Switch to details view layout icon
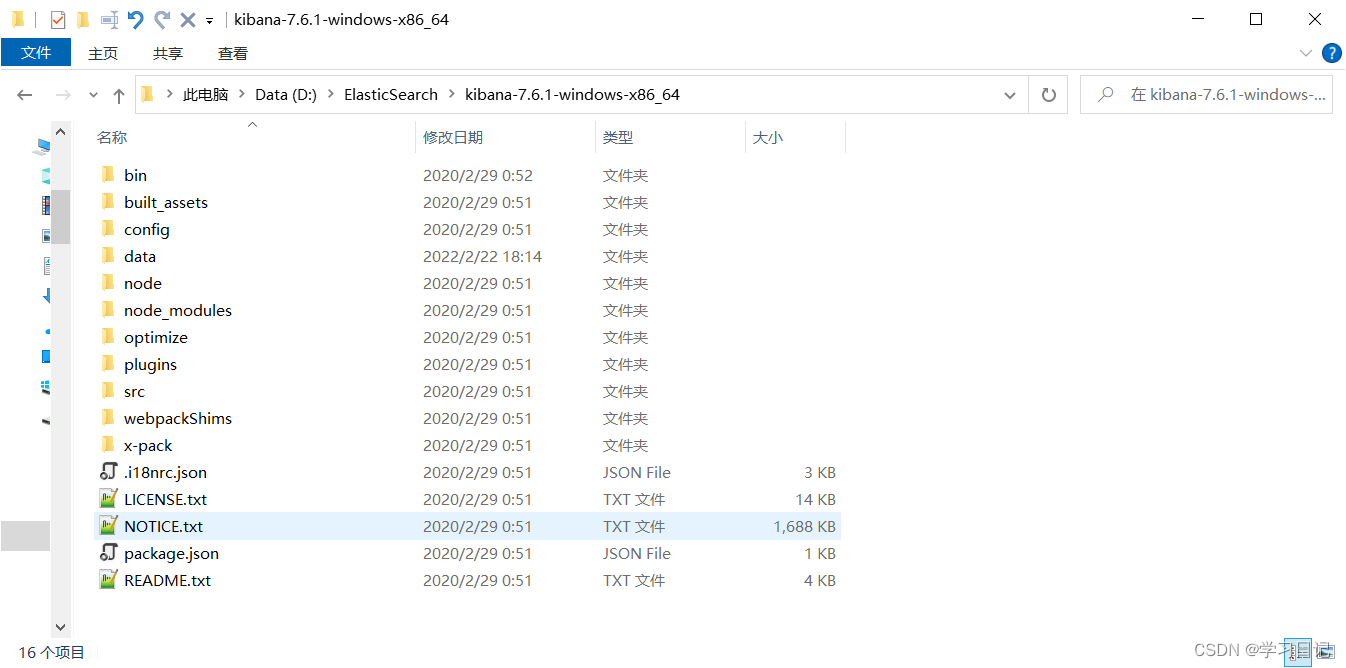This screenshot has width=1346, height=668. click(x=1297, y=651)
